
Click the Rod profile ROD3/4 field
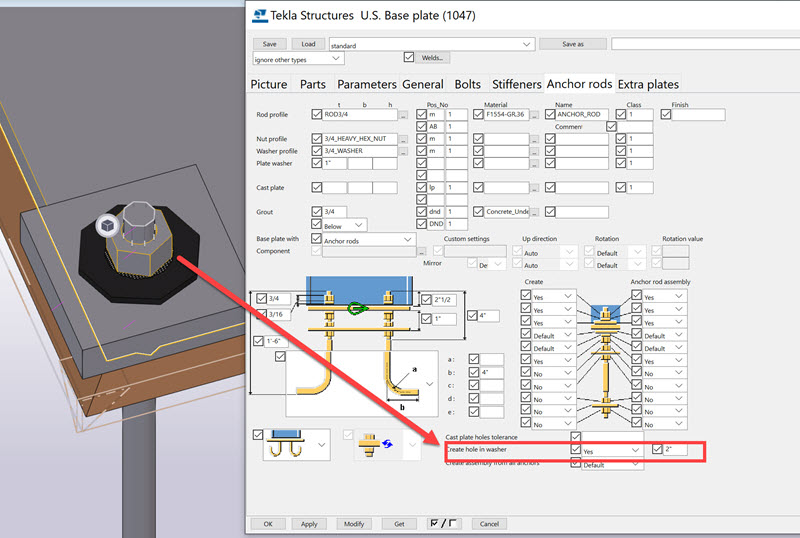pyautogui.click(x=360, y=114)
